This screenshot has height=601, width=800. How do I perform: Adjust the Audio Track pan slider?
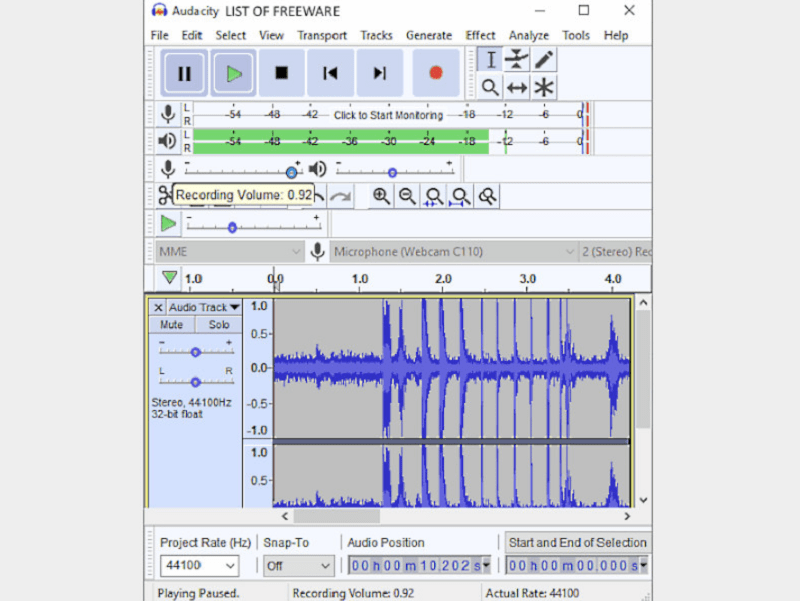click(196, 381)
